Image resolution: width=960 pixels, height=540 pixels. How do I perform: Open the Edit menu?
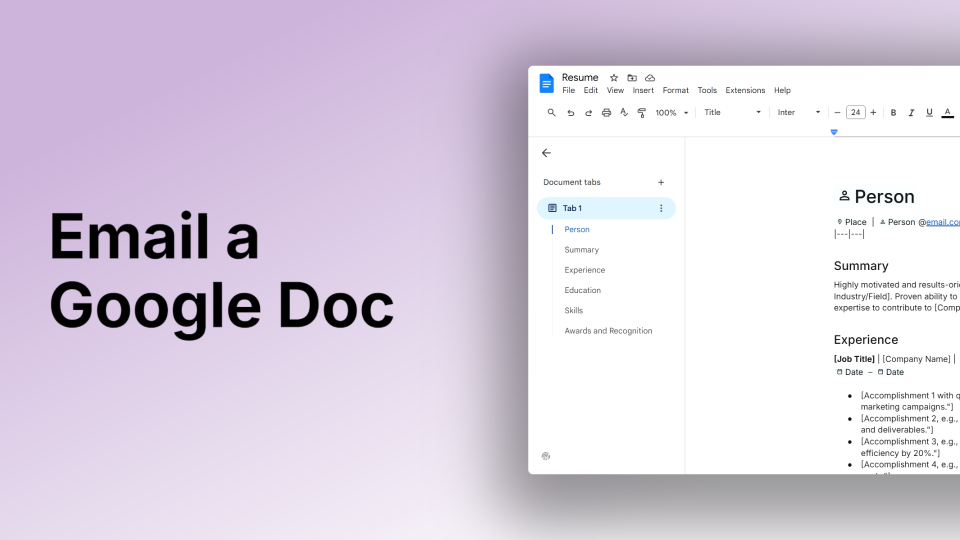(x=590, y=91)
